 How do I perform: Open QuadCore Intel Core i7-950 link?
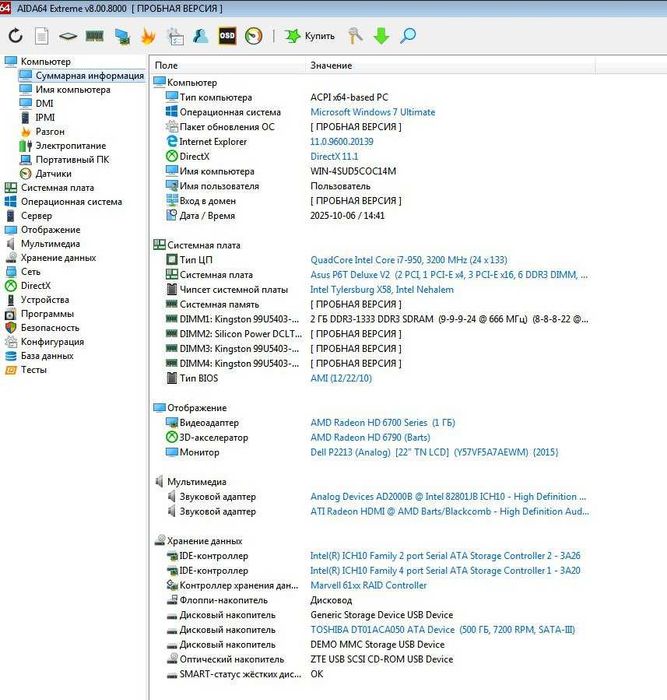(409, 260)
